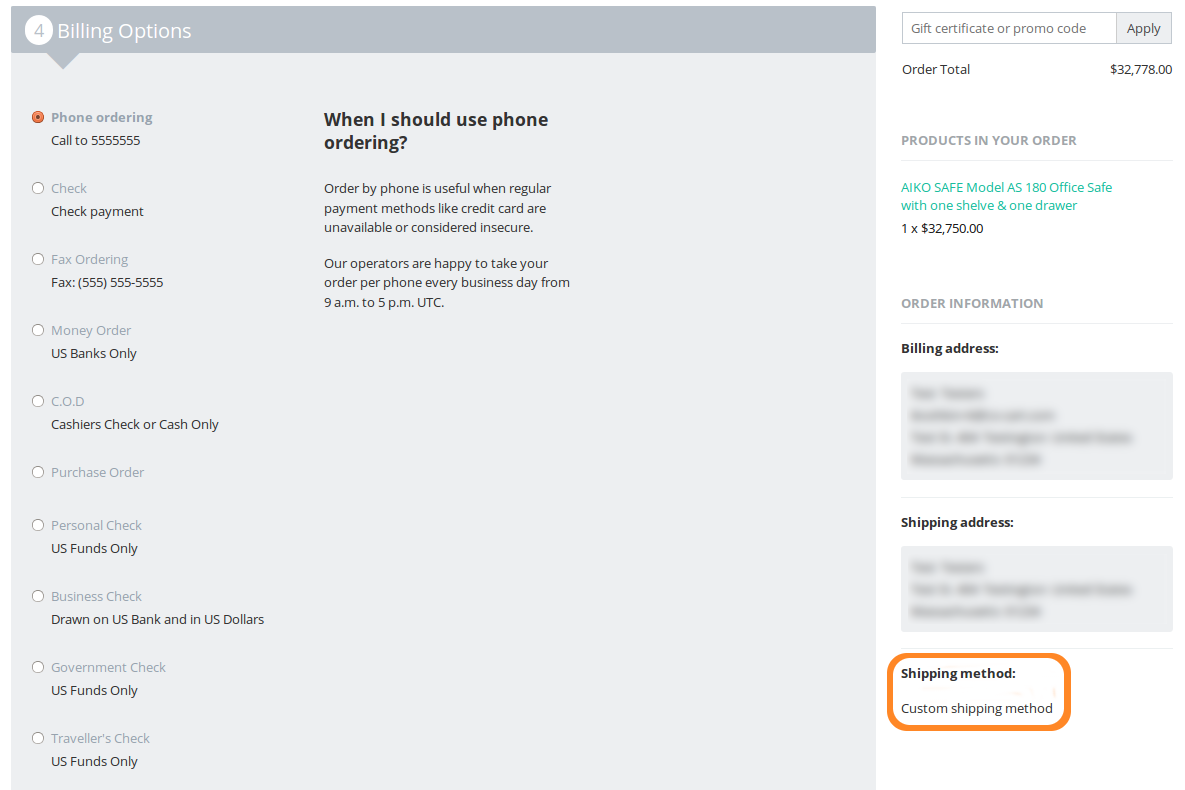The height and width of the screenshot is (790, 1185).
Task: Select the Personal Check radio button
Action: (38, 525)
